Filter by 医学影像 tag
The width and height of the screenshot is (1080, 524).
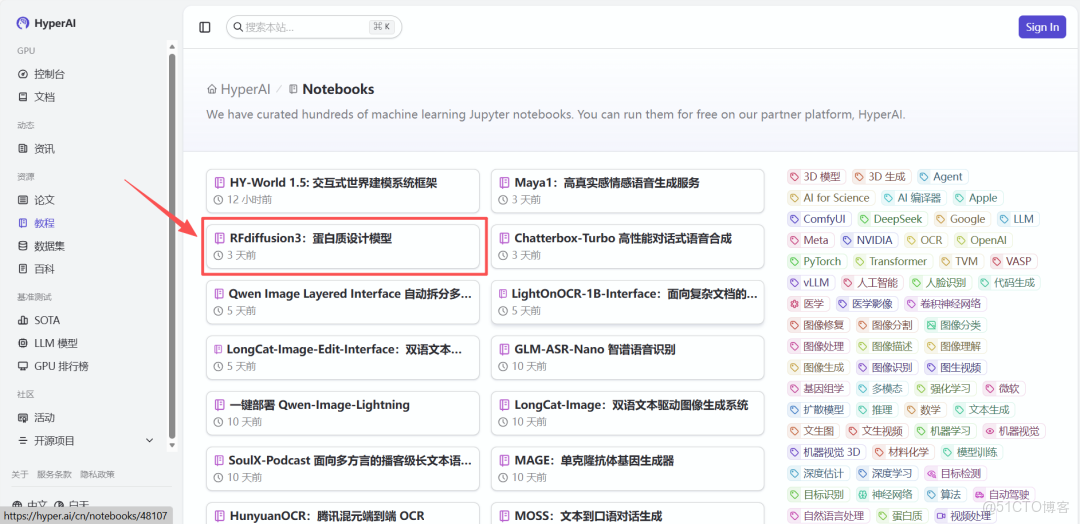[867, 304]
